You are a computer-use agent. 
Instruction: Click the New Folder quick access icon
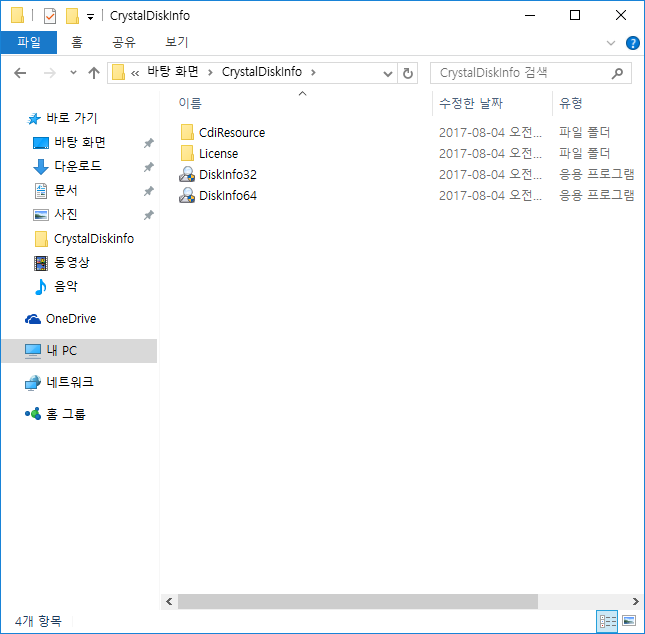tap(72, 16)
